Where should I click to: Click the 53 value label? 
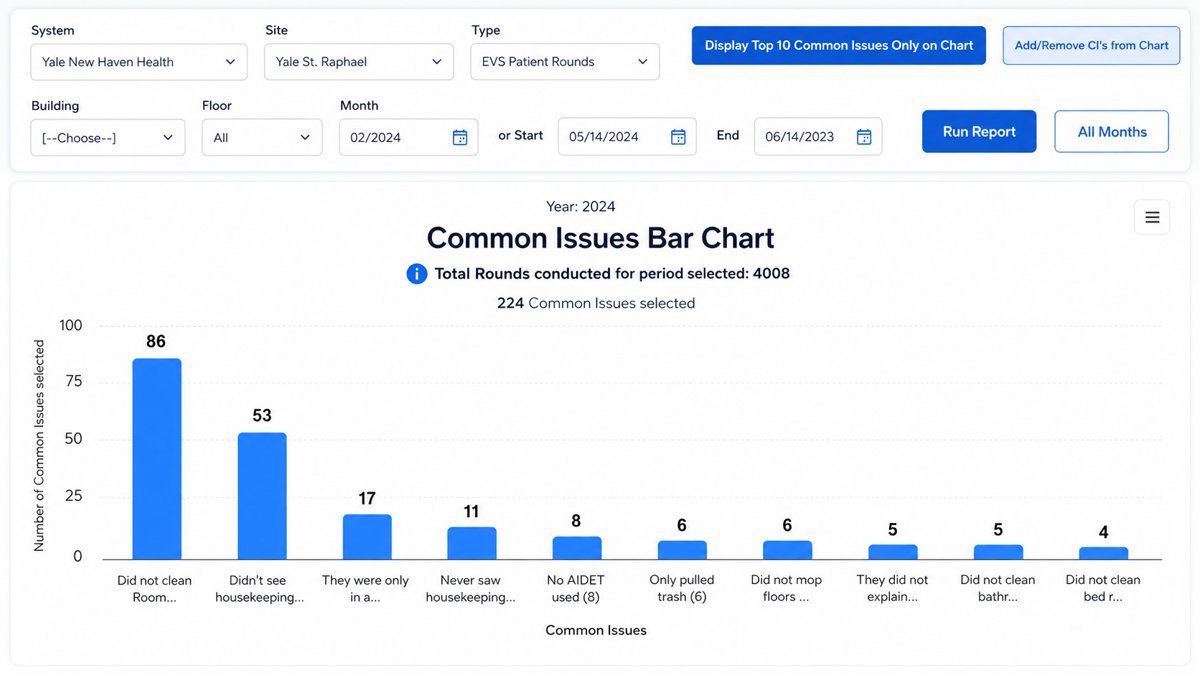262,415
